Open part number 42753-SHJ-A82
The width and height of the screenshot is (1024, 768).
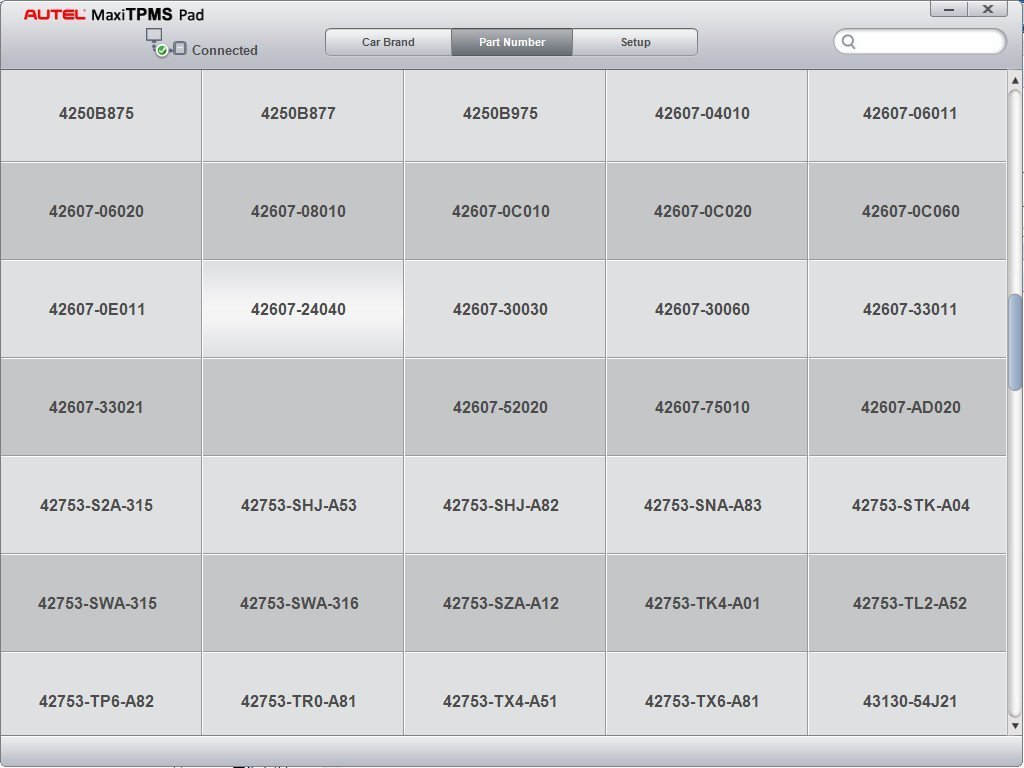click(500, 506)
